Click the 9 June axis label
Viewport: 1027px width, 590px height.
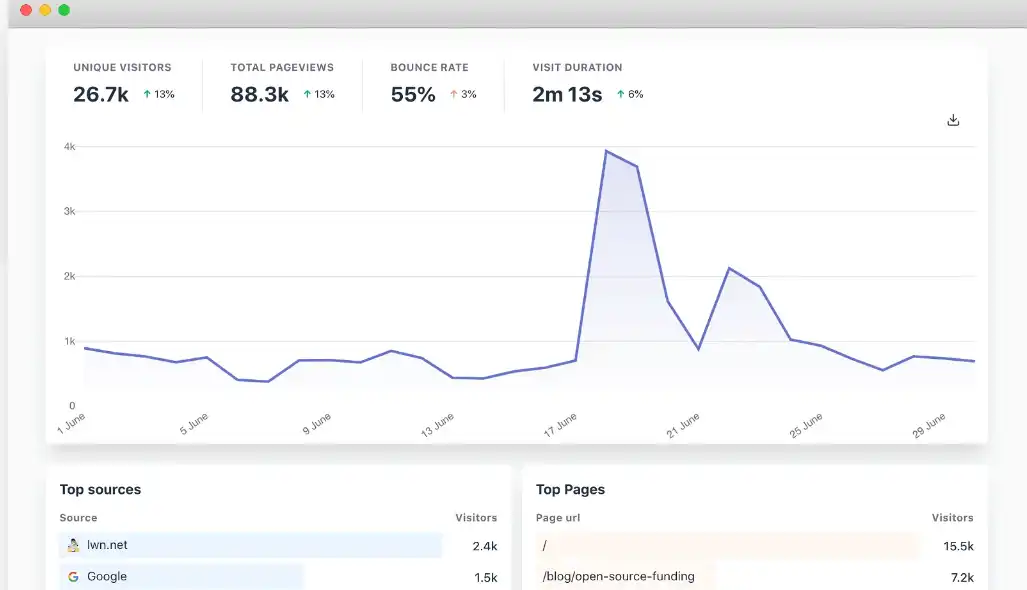click(316, 424)
